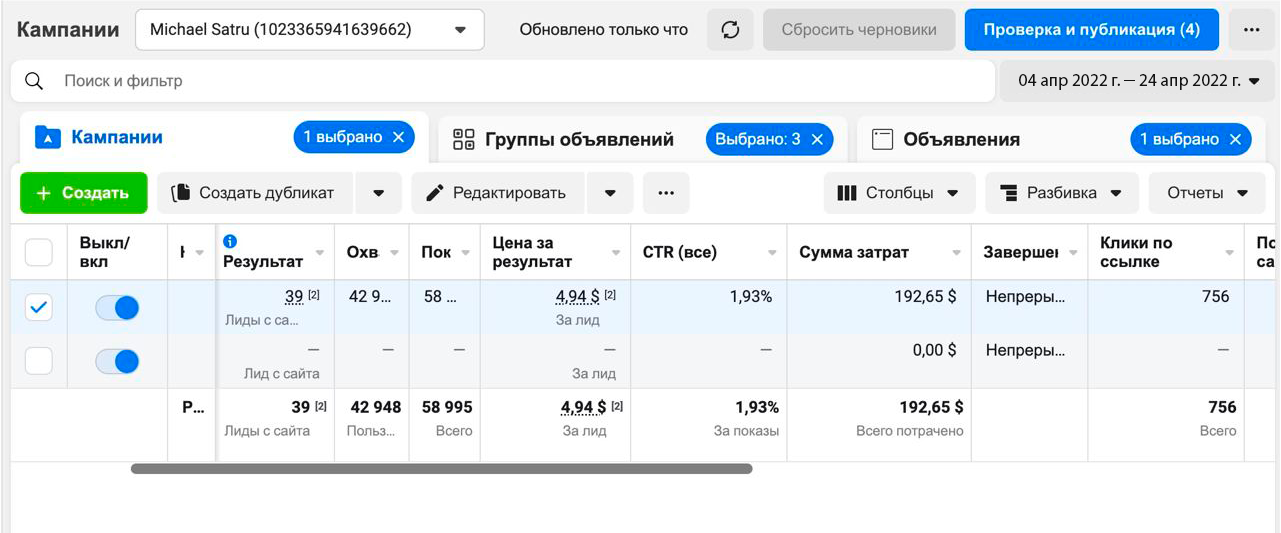The width and height of the screenshot is (1281, 533).
Task: Click the Объявления window icon
Action: pyautogui.click(x=882, y=139)
